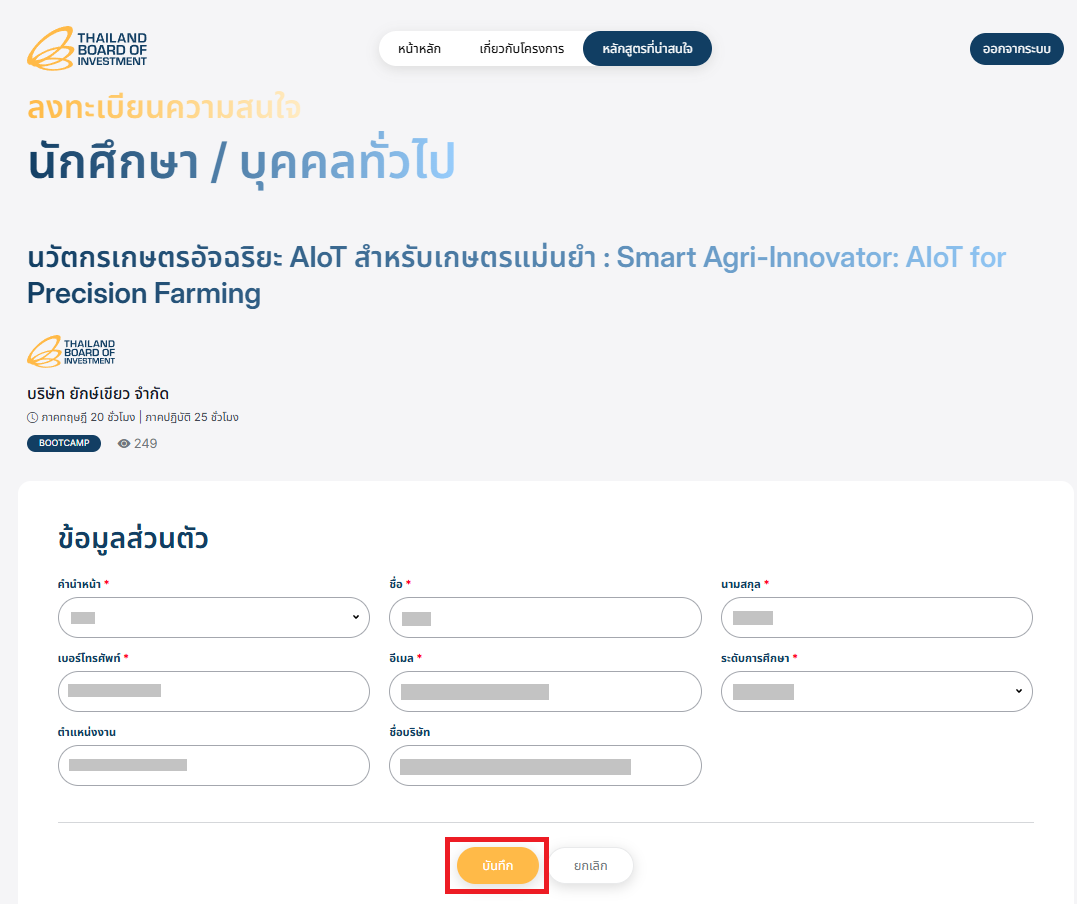Image resolution: width=1077 pixels, height=904 pixels.
Task: Cancel registration with the ยกเลิก button
Action: [591, 866]
